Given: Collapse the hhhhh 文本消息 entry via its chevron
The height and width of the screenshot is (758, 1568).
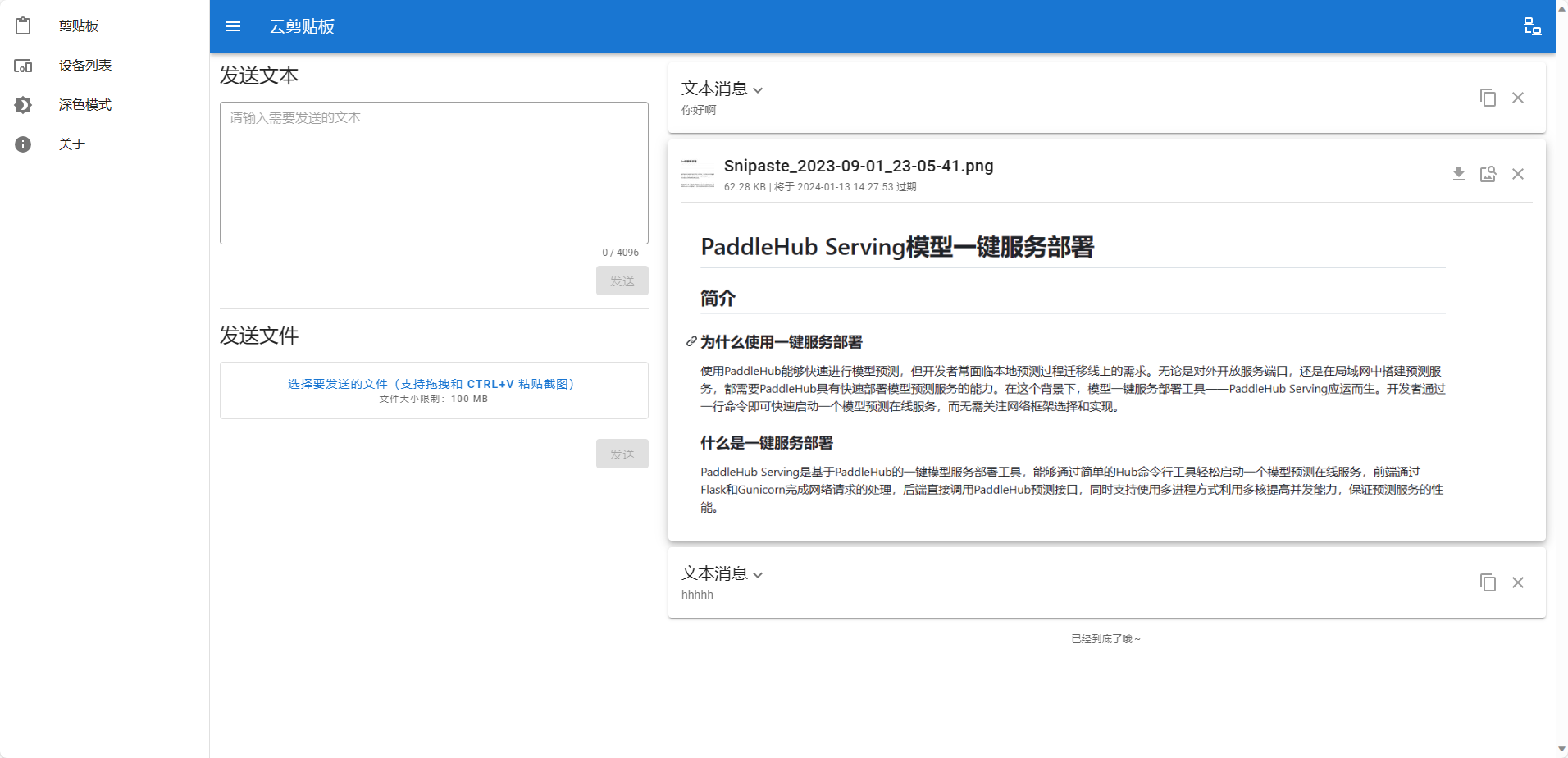Looking at the screenshot, I should pos(758,574).
